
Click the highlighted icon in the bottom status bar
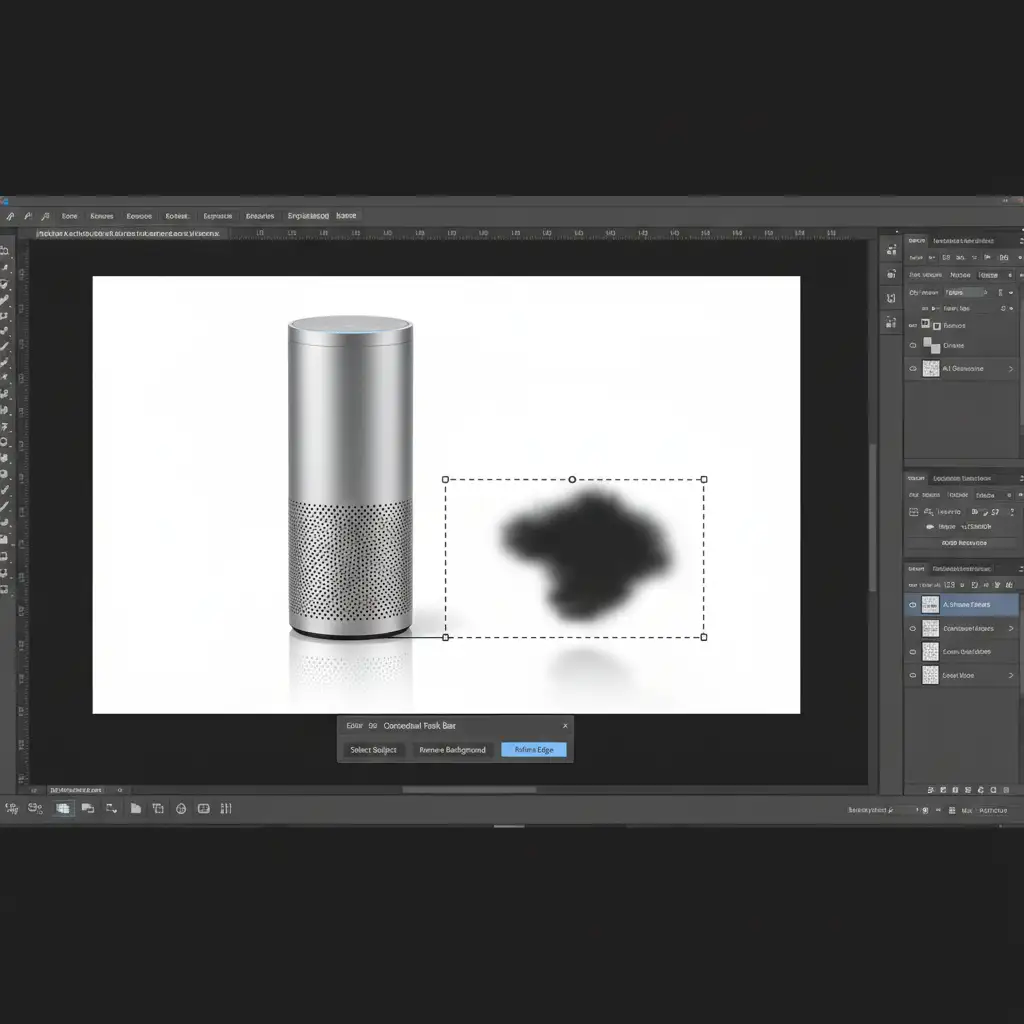click(x=63, y=808)
